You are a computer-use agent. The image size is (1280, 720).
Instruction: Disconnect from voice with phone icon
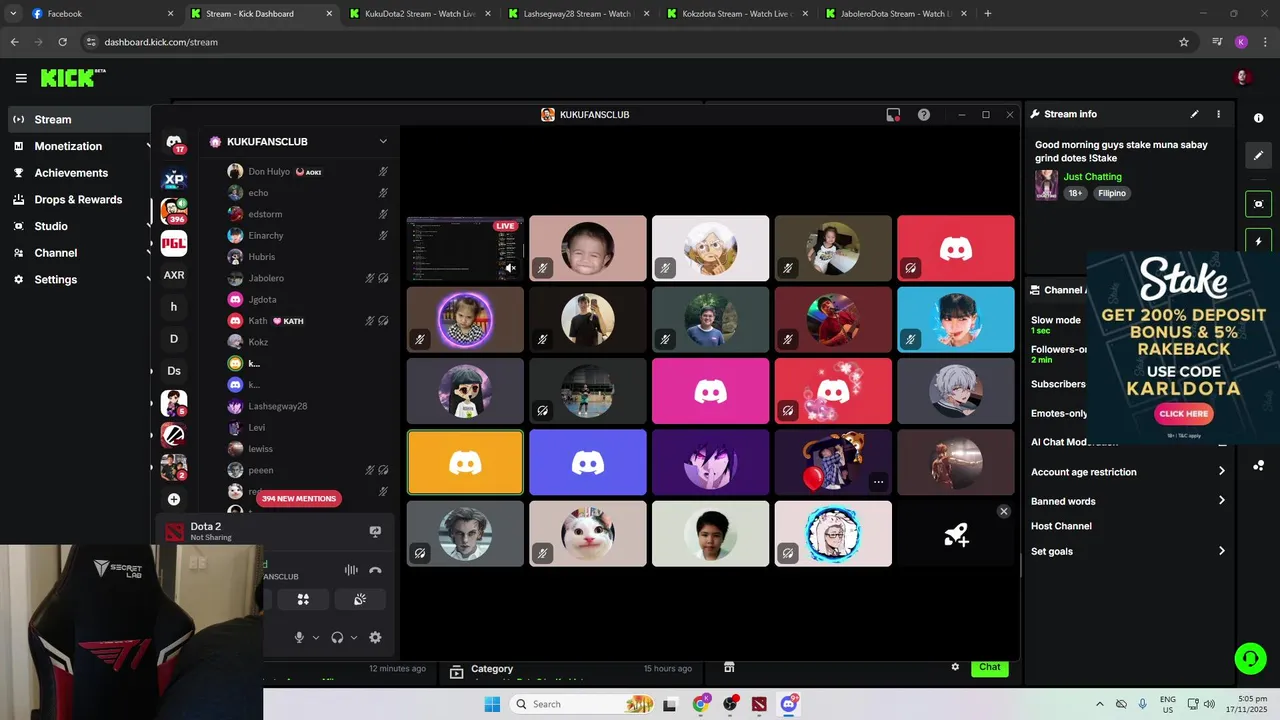pos(375,570)
